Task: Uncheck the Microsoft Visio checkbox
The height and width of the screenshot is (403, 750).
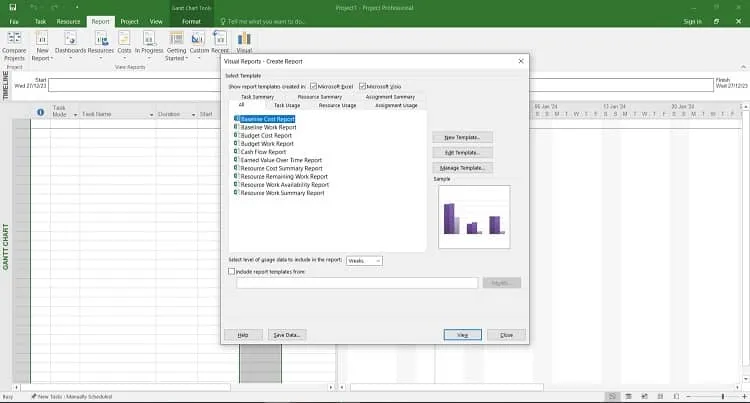Action: [x=362, y=86]
